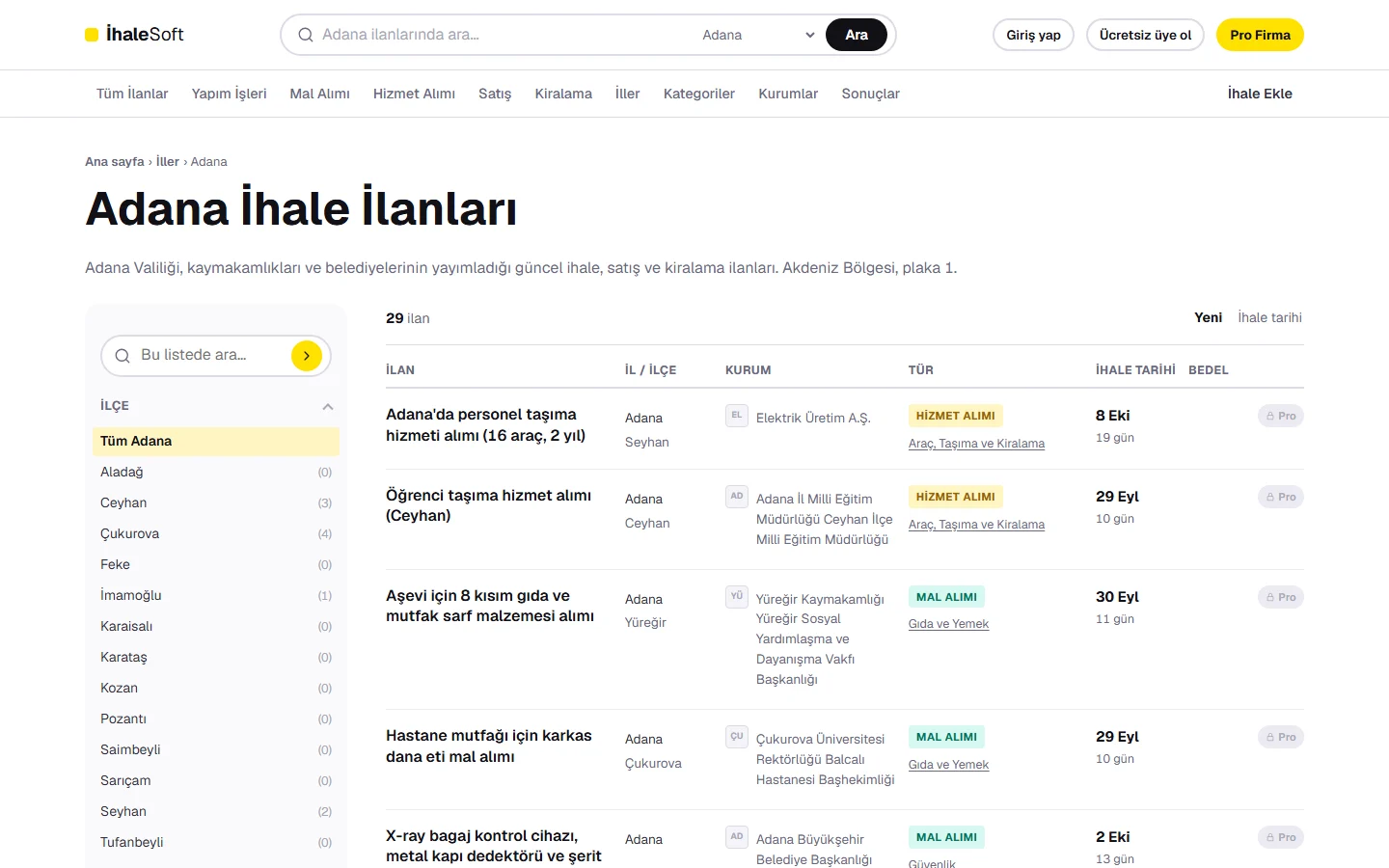This screenshot has height=868, width=1389.
Task: Click Pro lock badge for 2 Eki listing
Action: (1280, 837)
